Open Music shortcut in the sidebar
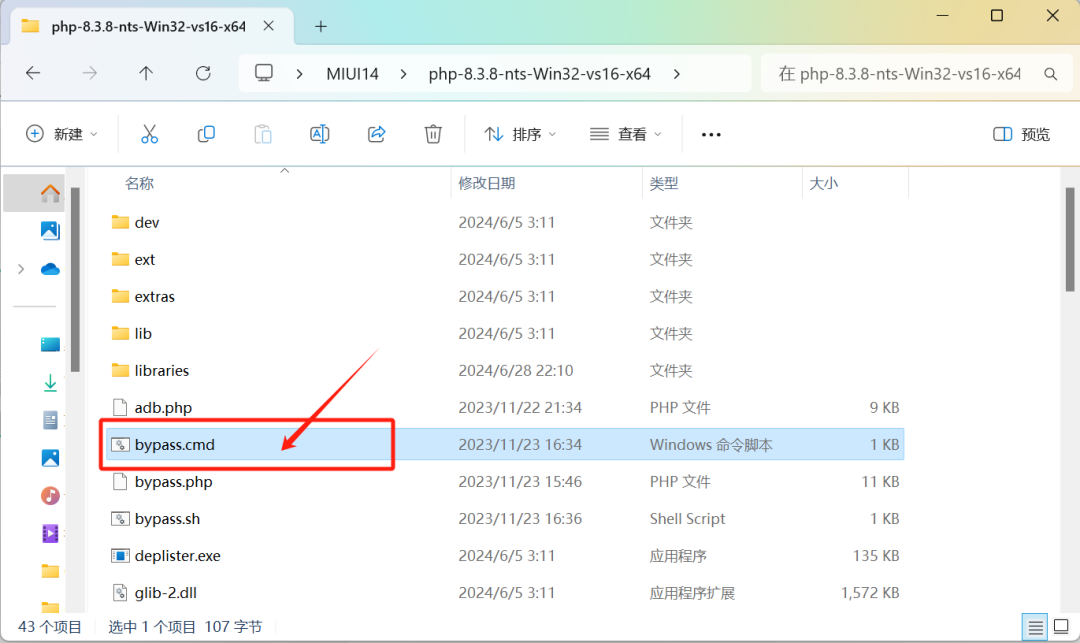This screenshot has height=643, width=1080. point(50,496)
